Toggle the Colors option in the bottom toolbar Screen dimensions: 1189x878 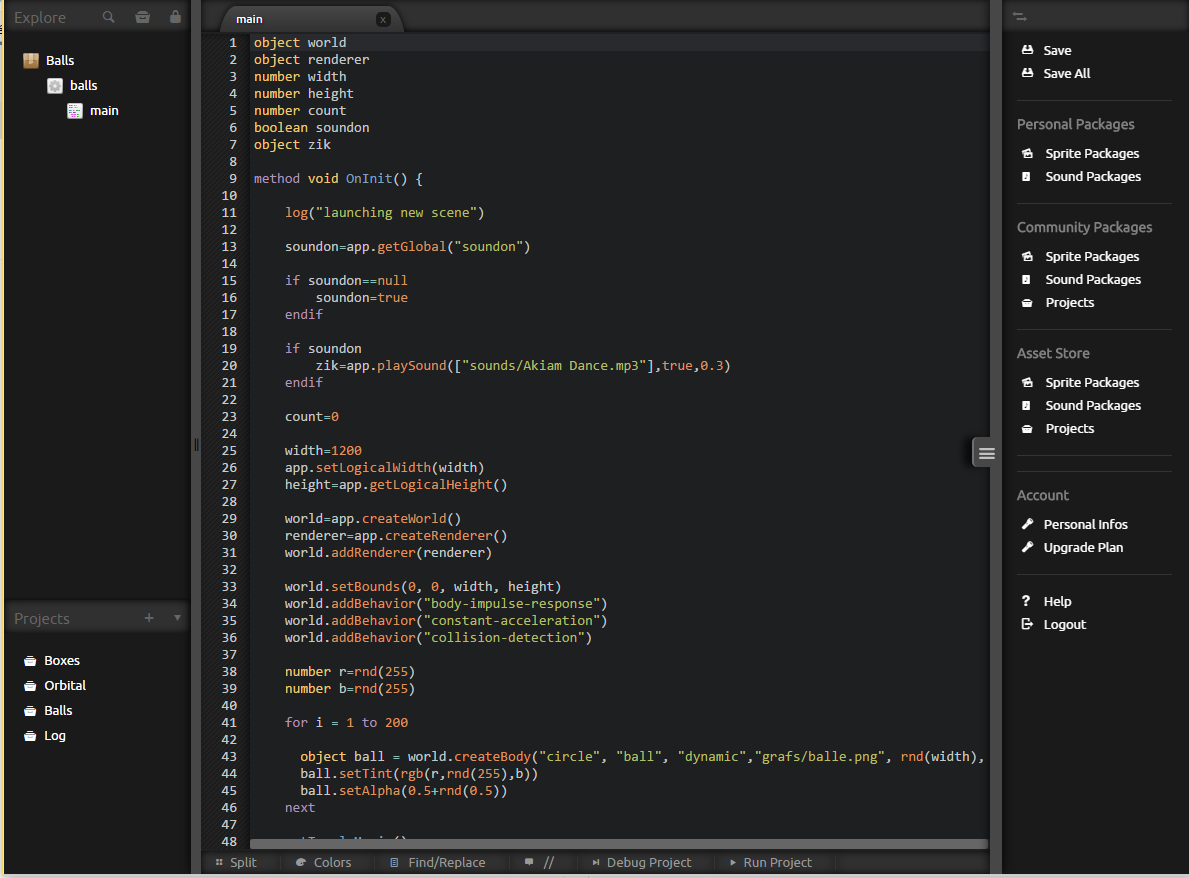[x=325, y=862]
